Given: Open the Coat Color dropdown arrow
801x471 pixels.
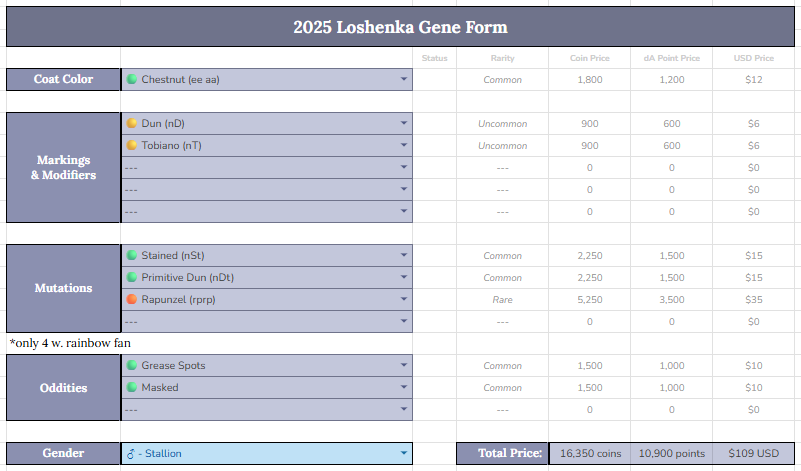Looking at the screenshot, I should [404, 79].
